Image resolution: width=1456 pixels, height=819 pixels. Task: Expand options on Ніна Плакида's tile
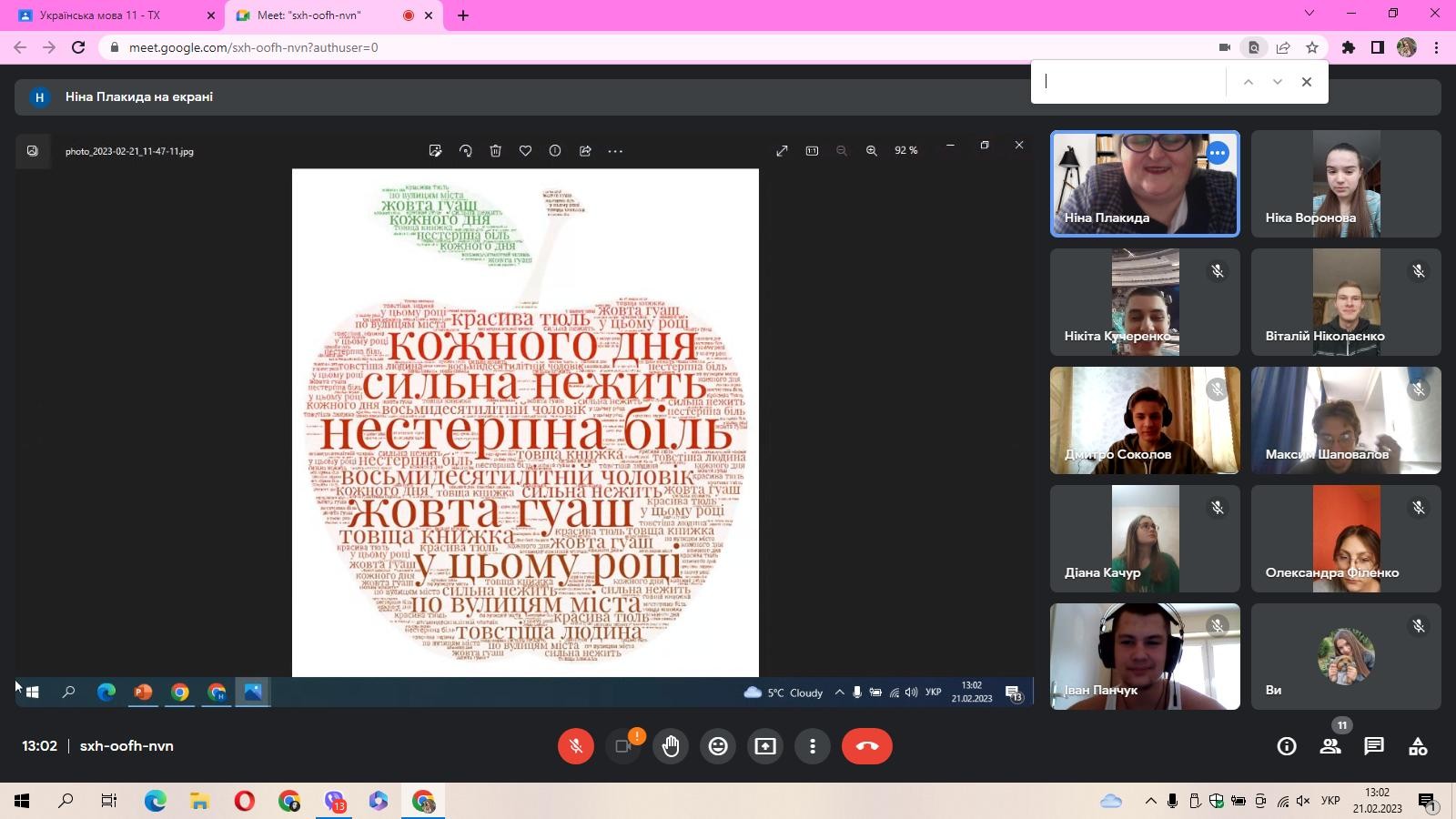1218,153
